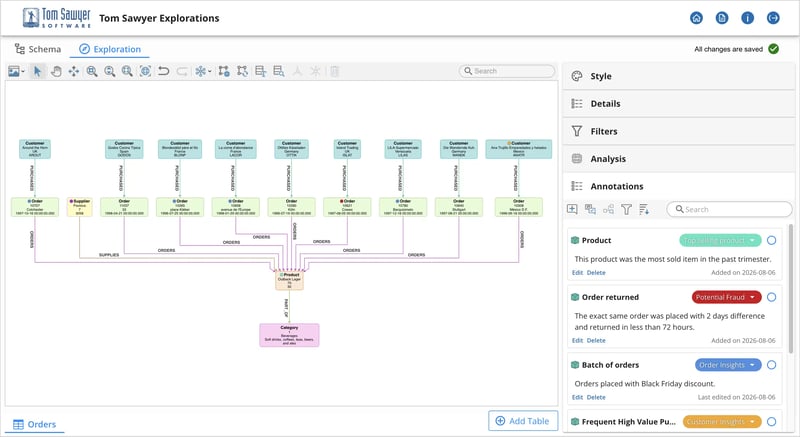Select the Batch of orders radio circle
Viewport: 800px width, 437px height.
tap(771, 365)
